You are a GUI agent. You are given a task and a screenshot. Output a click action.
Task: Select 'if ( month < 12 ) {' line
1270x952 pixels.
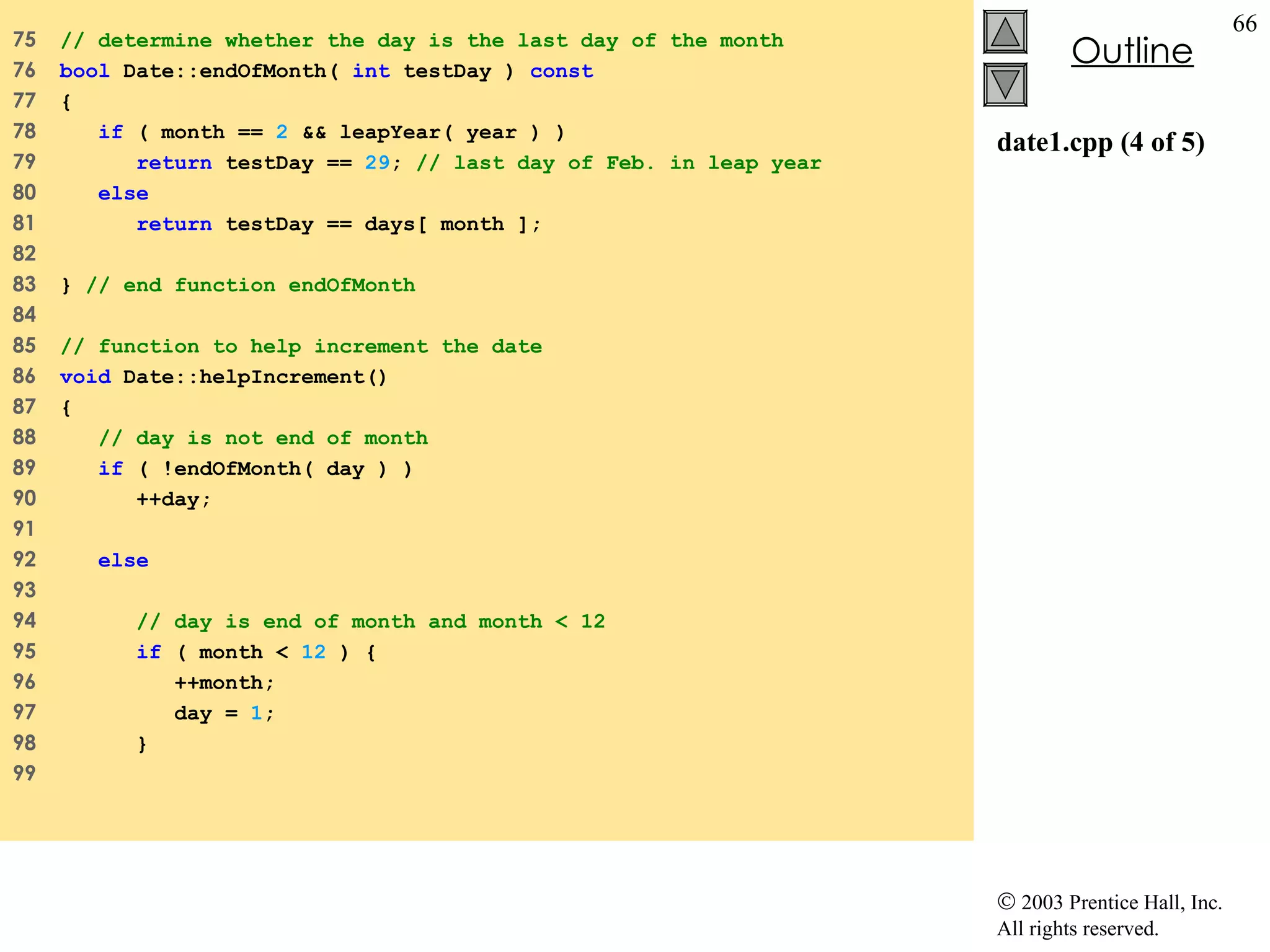[x=255, y=652]
